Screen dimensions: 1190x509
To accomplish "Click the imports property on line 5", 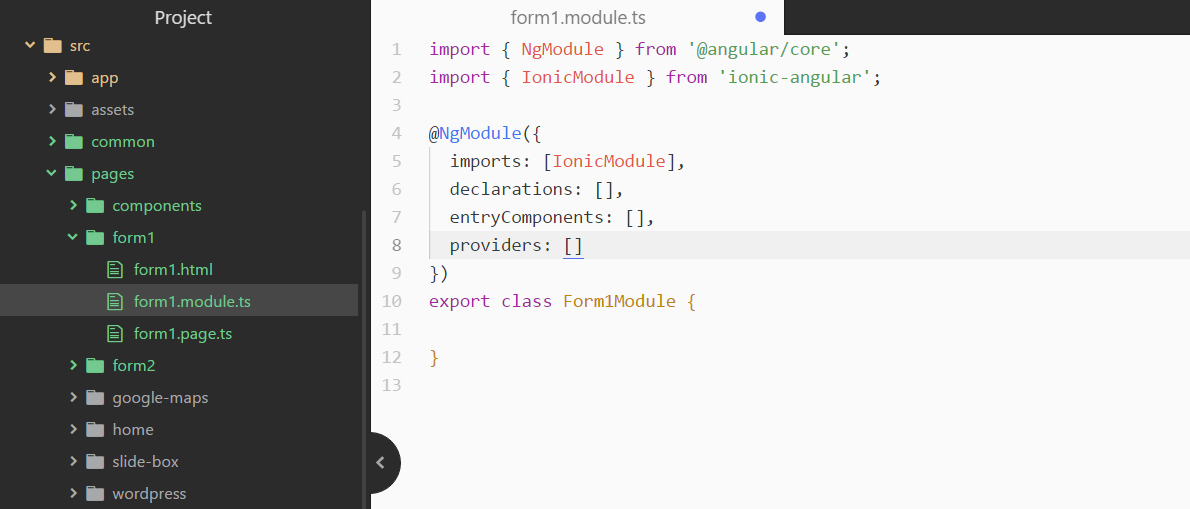I will click(491, 162).
